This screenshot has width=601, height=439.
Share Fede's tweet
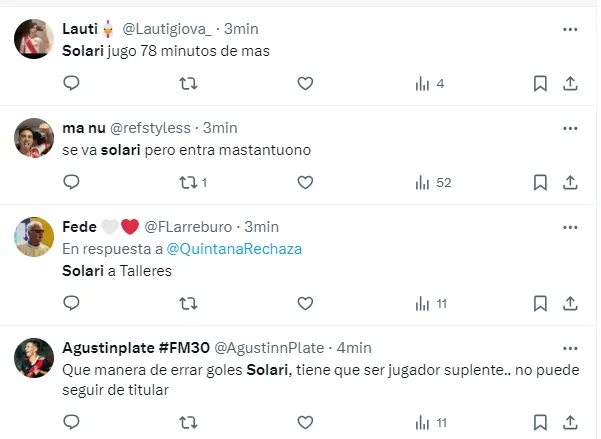(x=570, y=303)
